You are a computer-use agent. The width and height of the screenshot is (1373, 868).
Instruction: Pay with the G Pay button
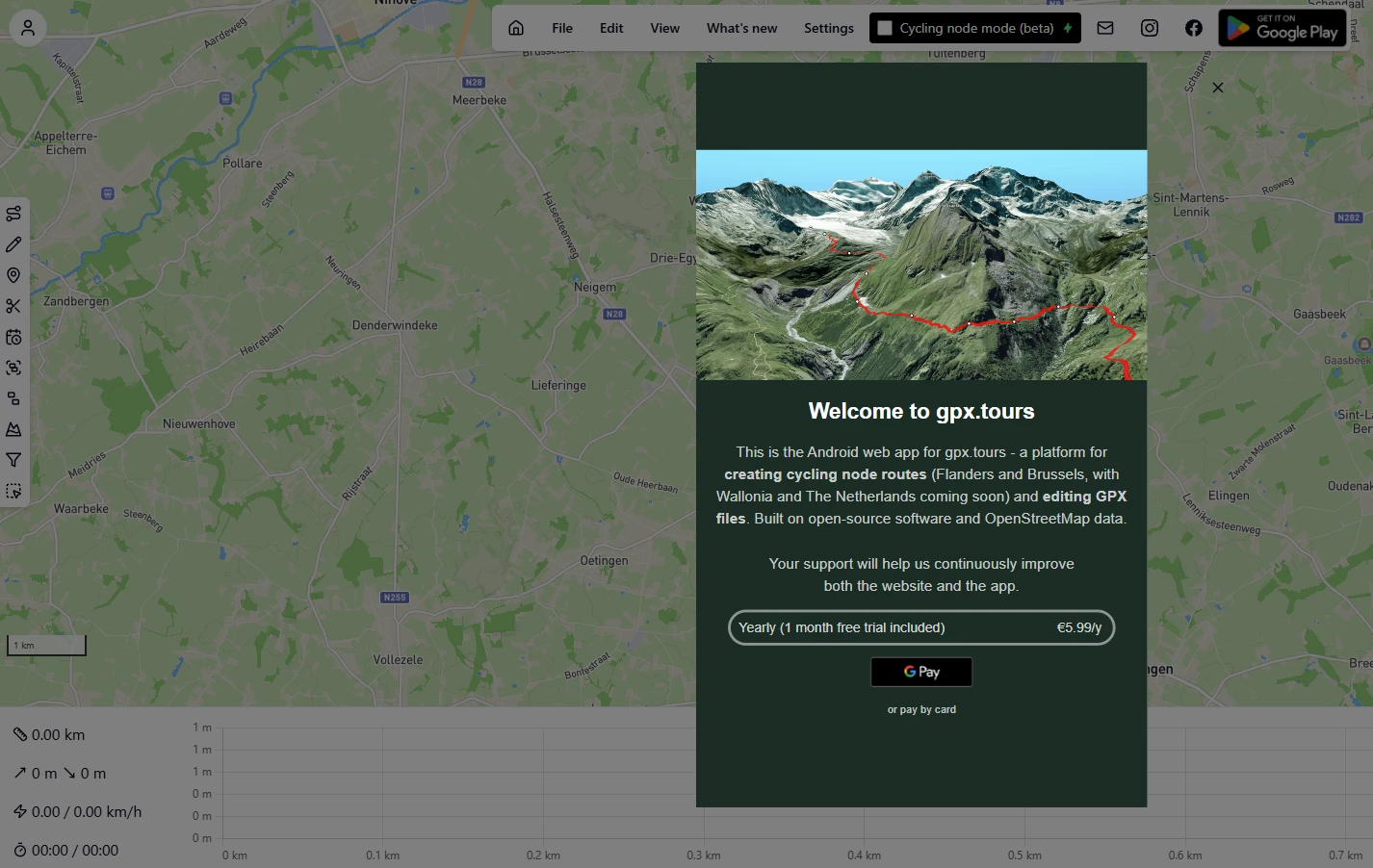pos(921,672)
